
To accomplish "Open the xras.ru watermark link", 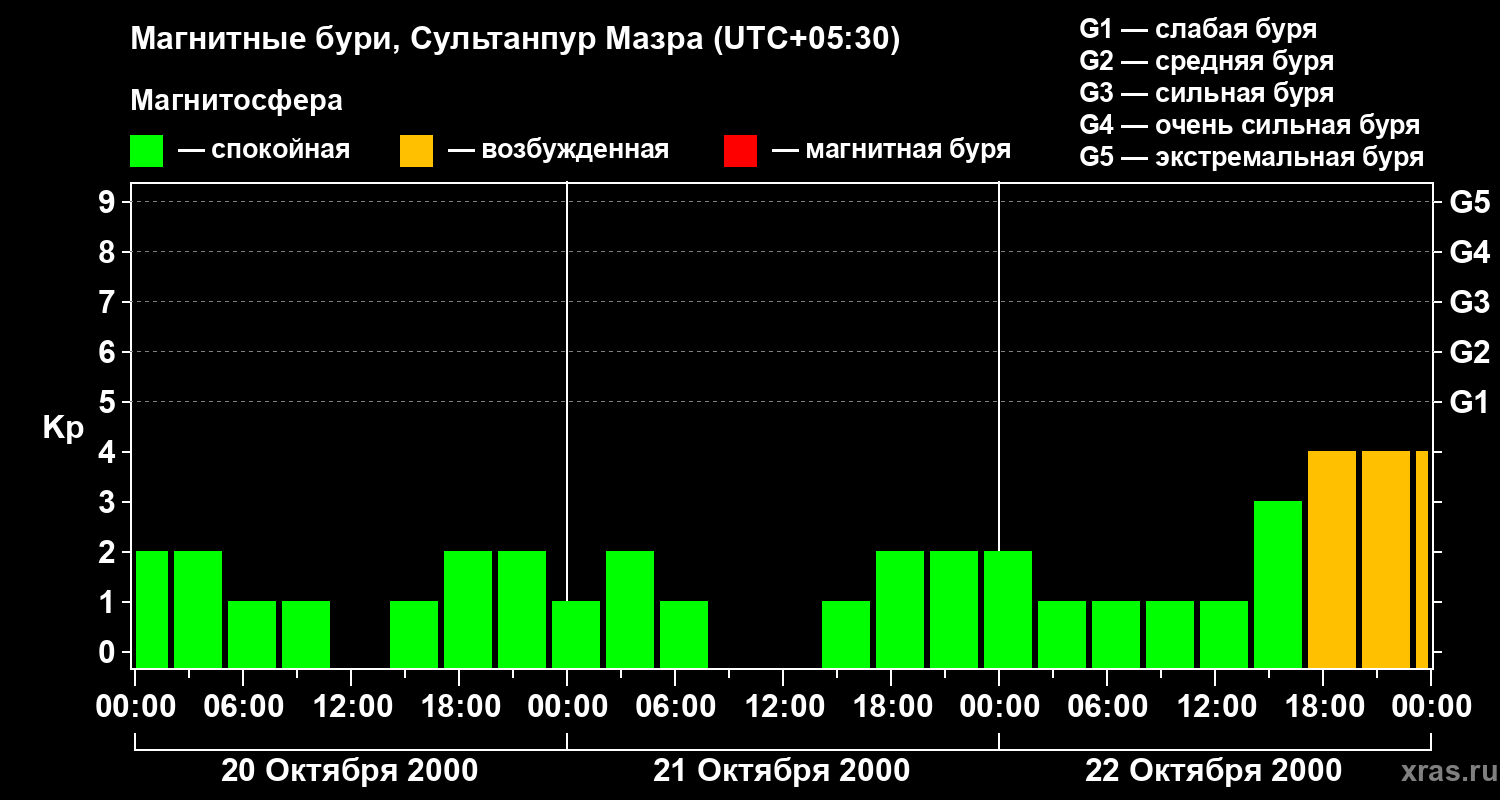I will [1443, 772].
